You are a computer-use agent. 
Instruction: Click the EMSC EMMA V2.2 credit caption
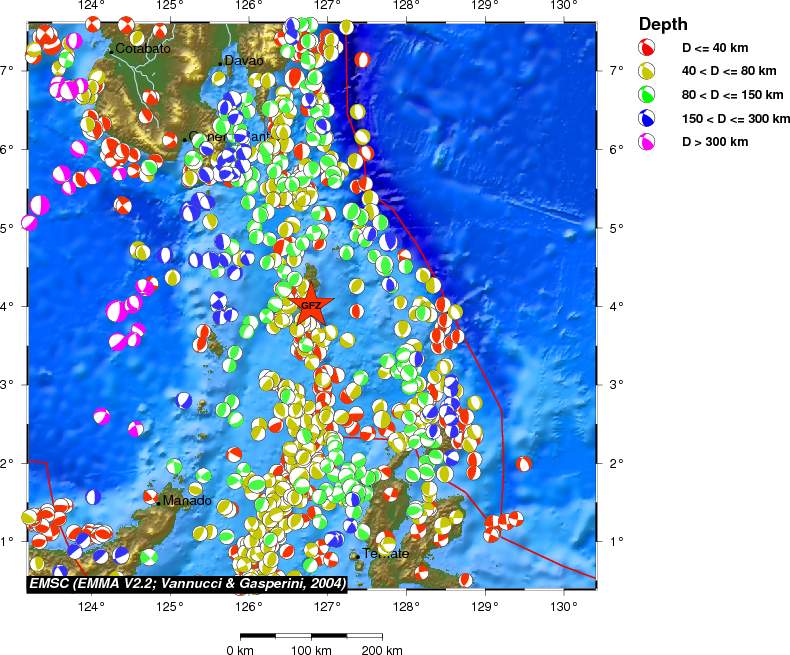[187, 583]
